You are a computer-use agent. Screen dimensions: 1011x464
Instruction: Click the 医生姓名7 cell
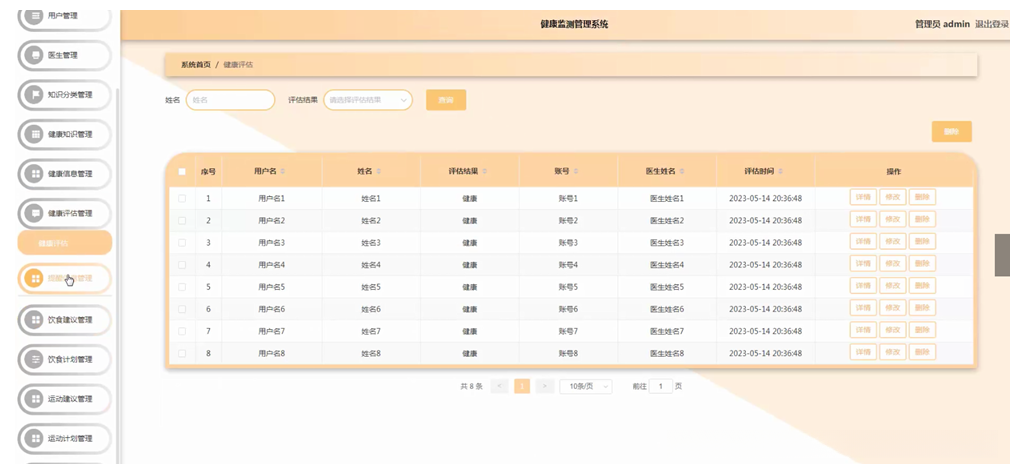[667, 331]
